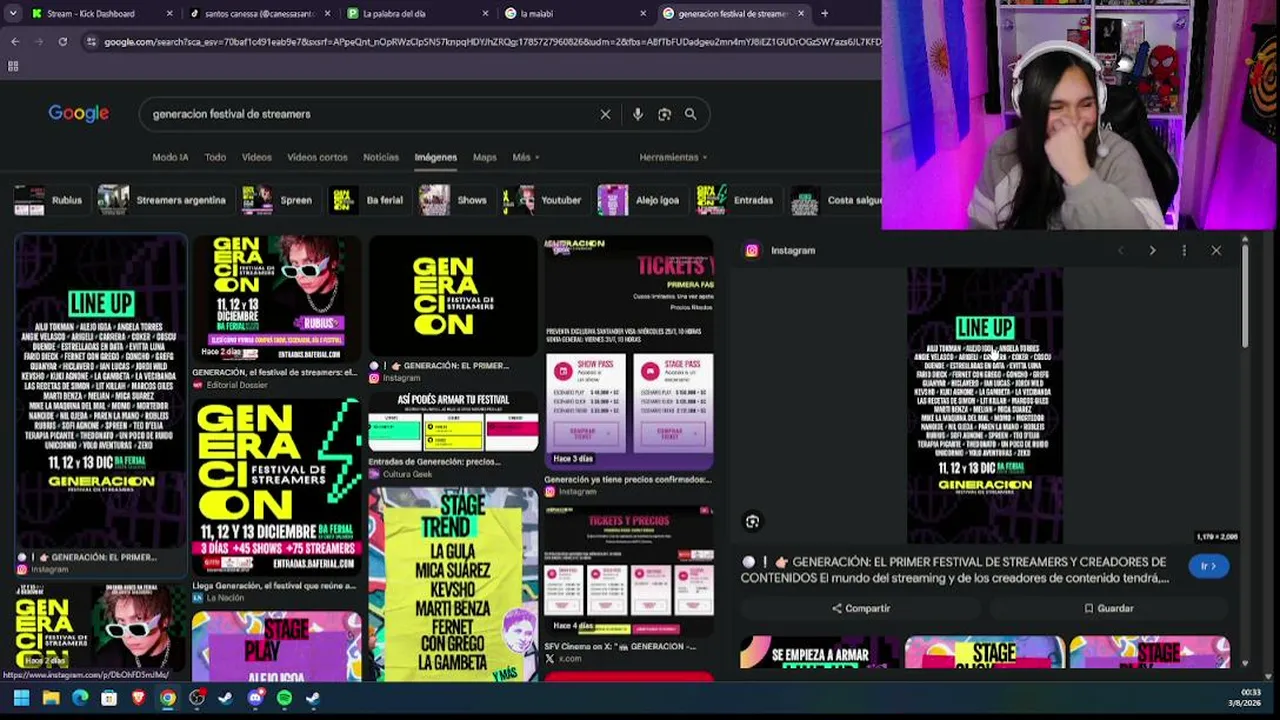
Task: Launch Brave browser from the taskbar
Action: (x=138, y=698)
